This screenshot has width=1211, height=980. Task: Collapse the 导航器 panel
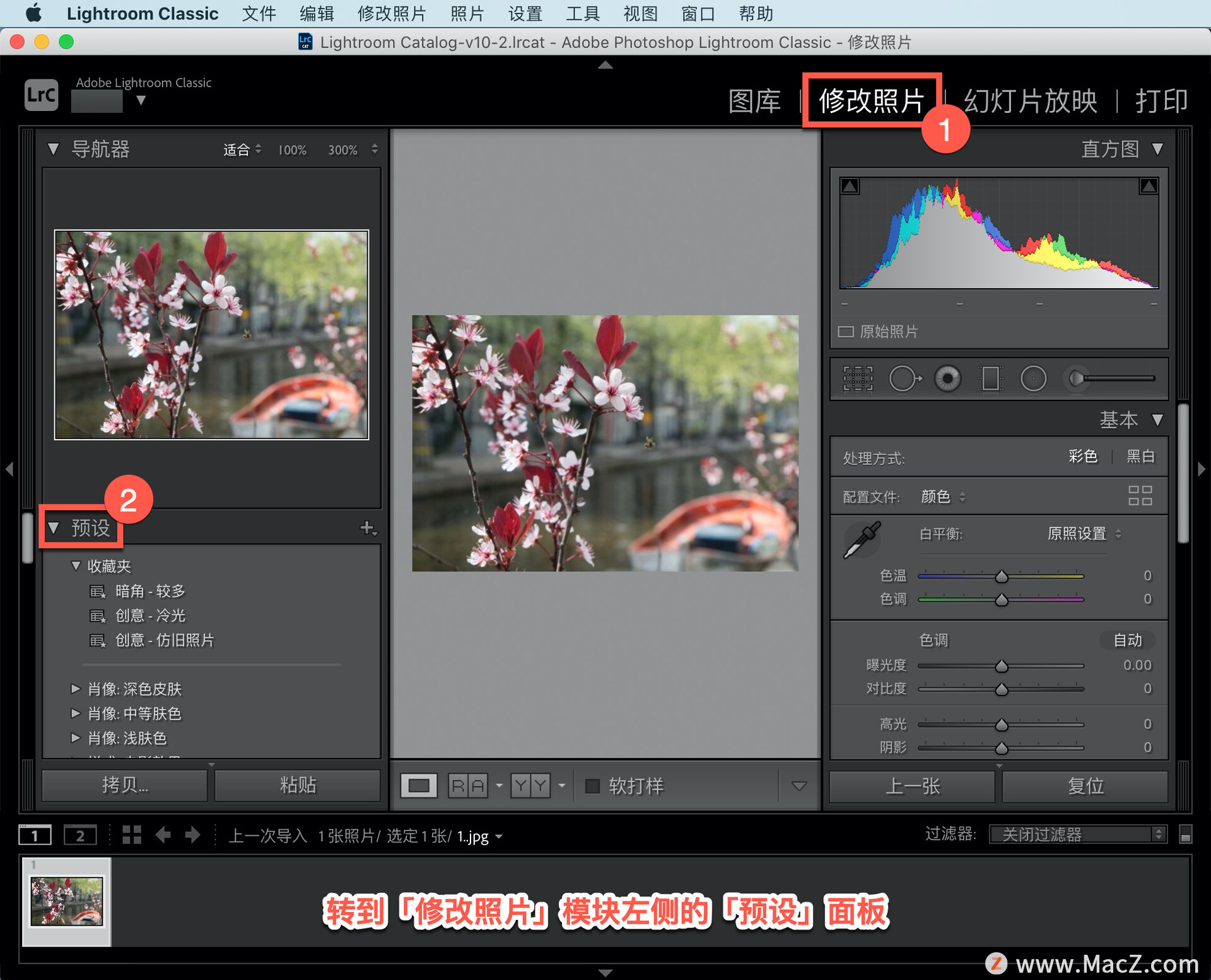point(54,149)
